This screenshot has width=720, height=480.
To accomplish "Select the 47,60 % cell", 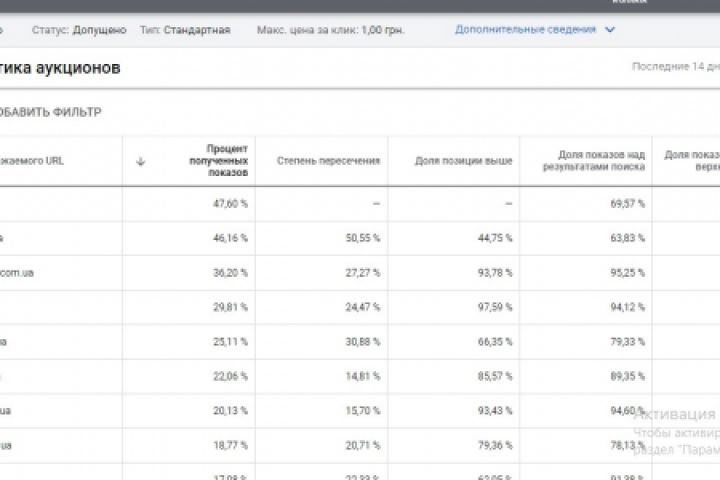I will (x=230, y=203).
